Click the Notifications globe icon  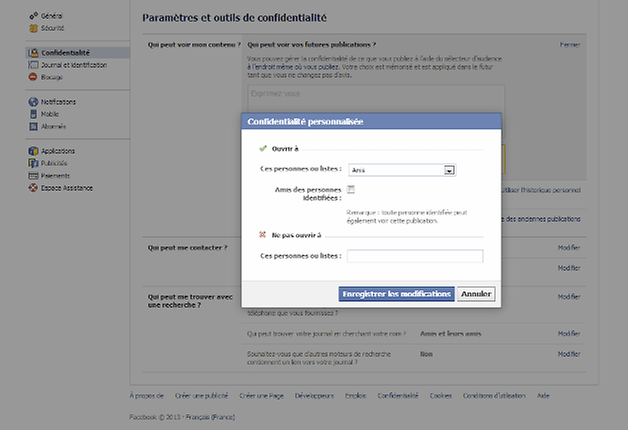click(x=33, y=102)
